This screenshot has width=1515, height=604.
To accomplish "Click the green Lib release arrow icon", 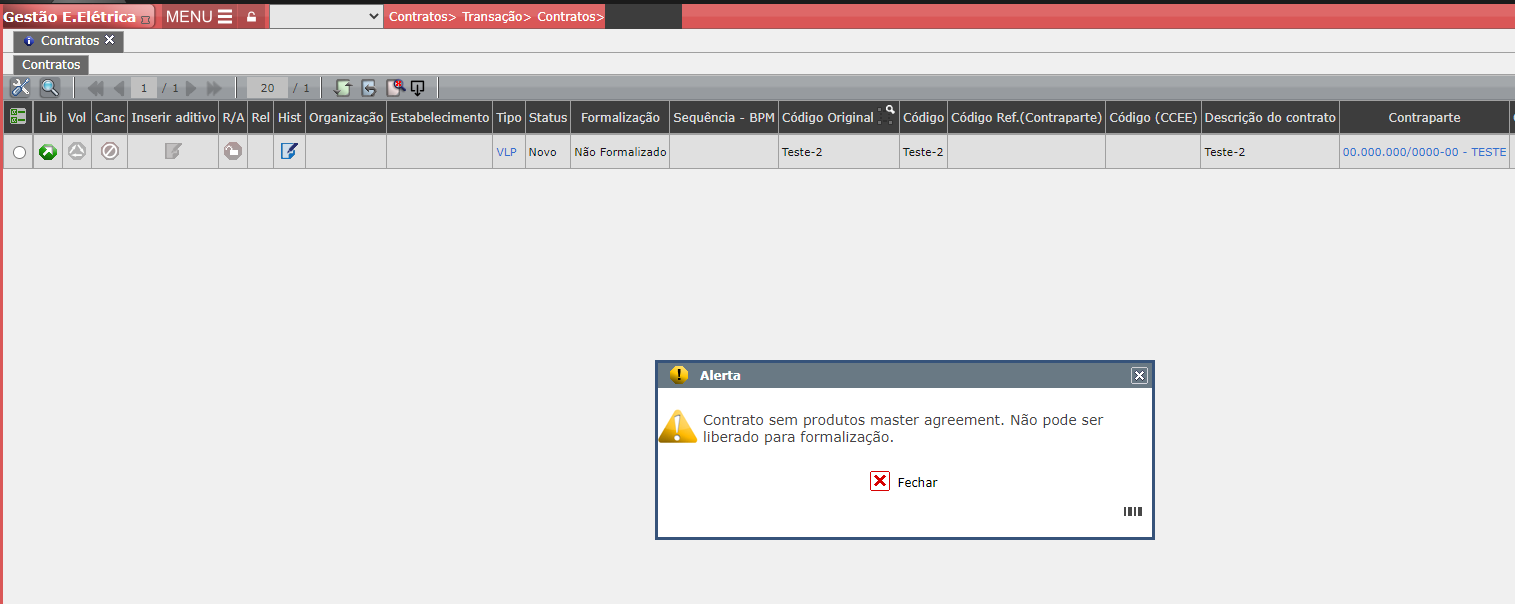I will [x=48, y=152].
